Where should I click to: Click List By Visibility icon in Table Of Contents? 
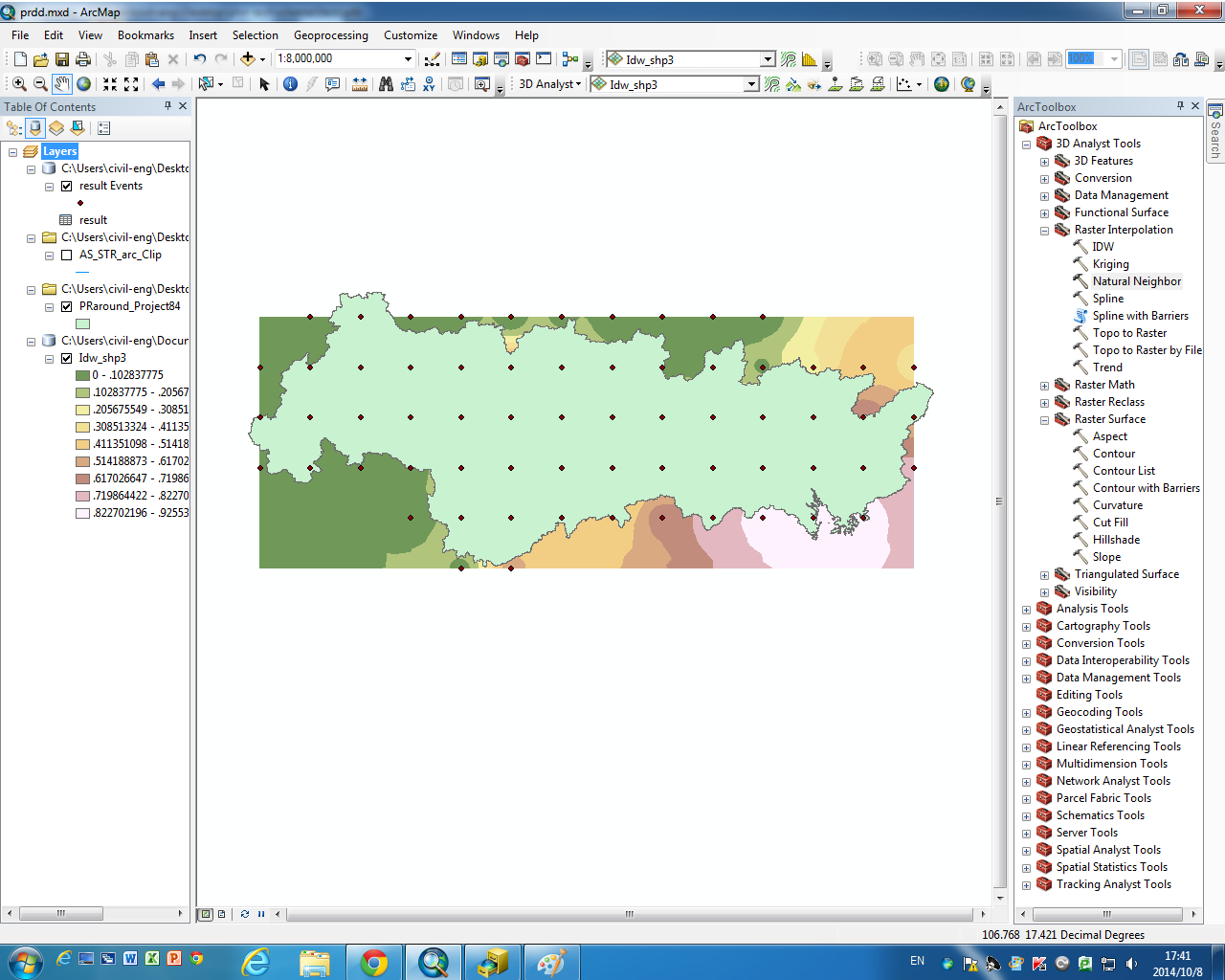[56, 127]
